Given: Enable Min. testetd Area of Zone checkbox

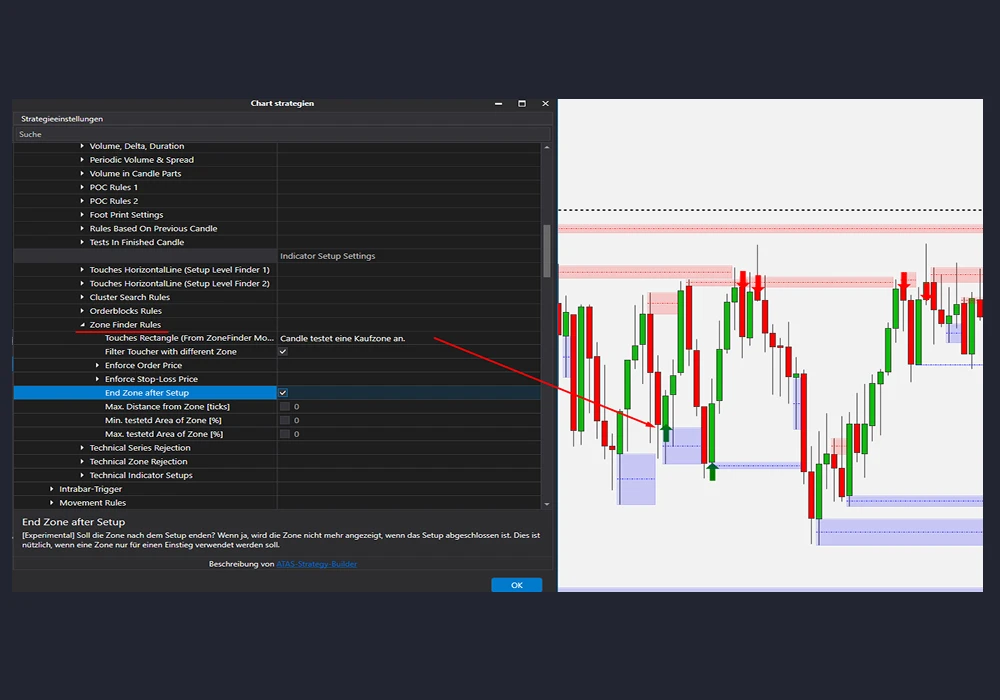Looking at the screenshot, I should pos(284,421).
